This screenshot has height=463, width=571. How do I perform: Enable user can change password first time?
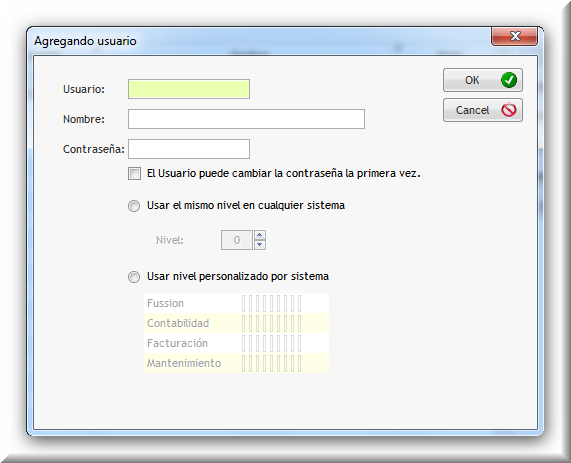pyautogui.click(x=134, y=173)
